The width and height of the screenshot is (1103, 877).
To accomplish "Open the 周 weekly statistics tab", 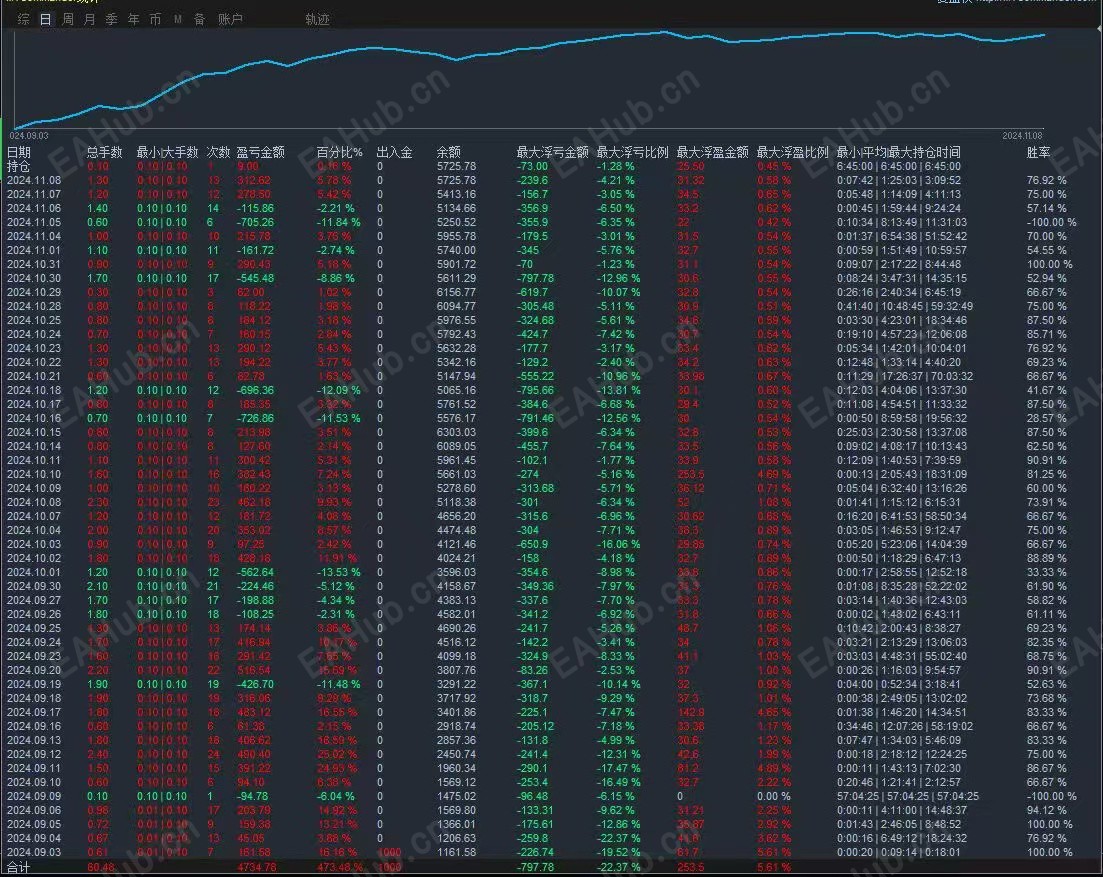I will coord(68,19).
